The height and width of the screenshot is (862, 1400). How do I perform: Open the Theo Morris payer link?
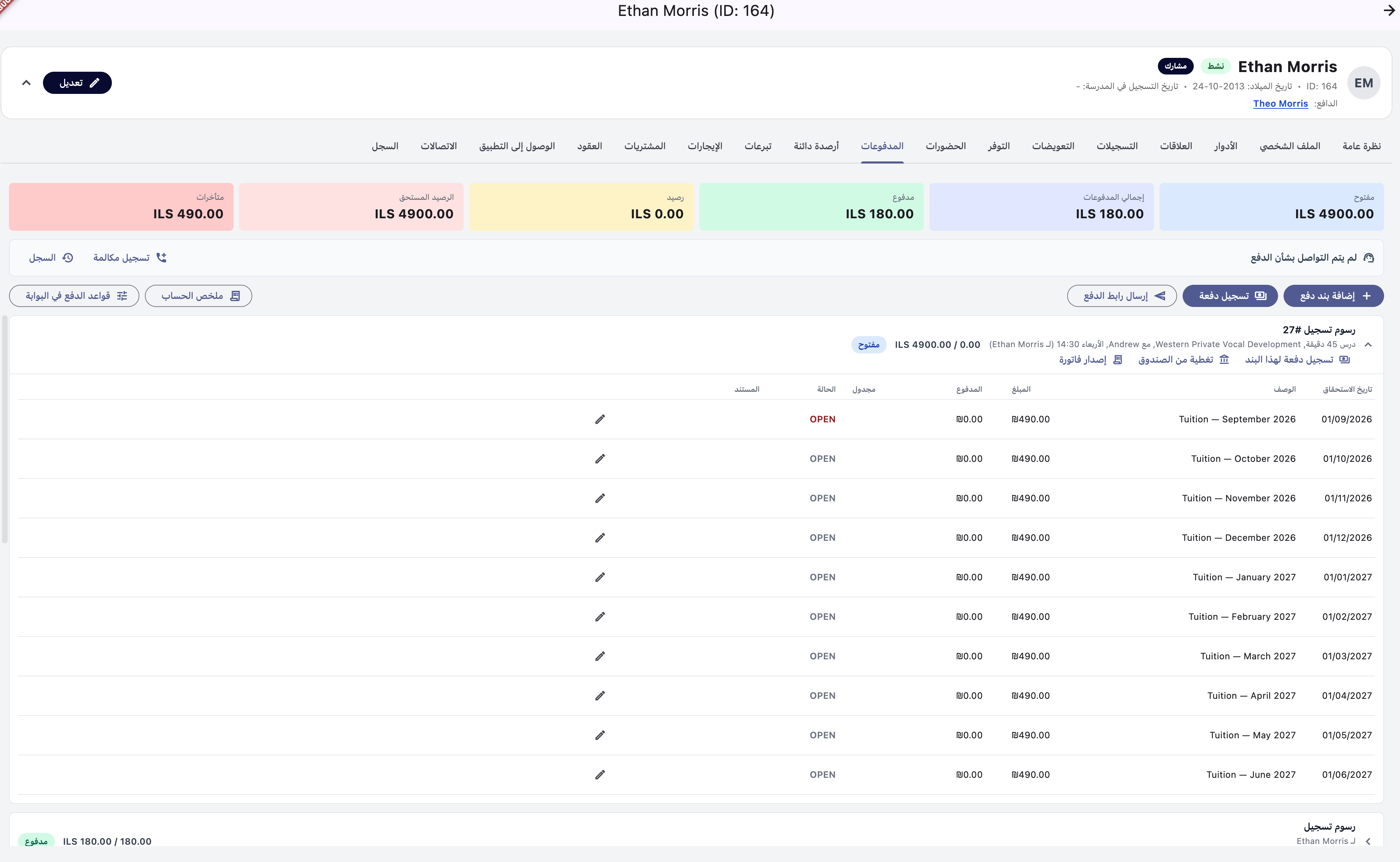(1280, 103)
